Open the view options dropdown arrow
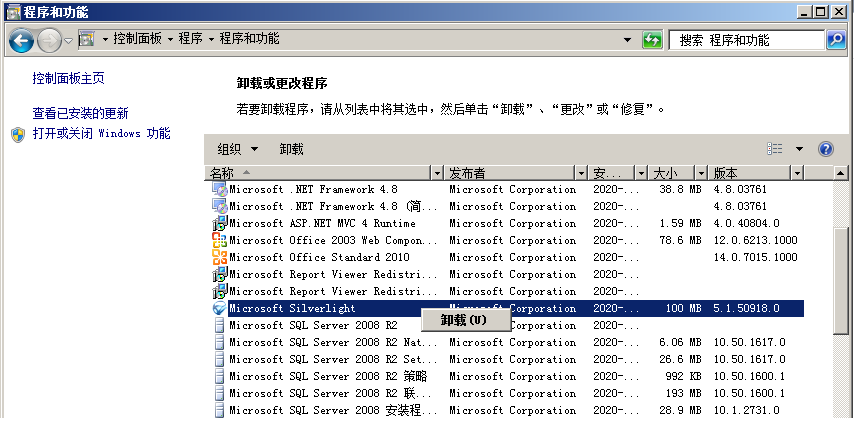 pyautogui.click(x=799, y=149)
